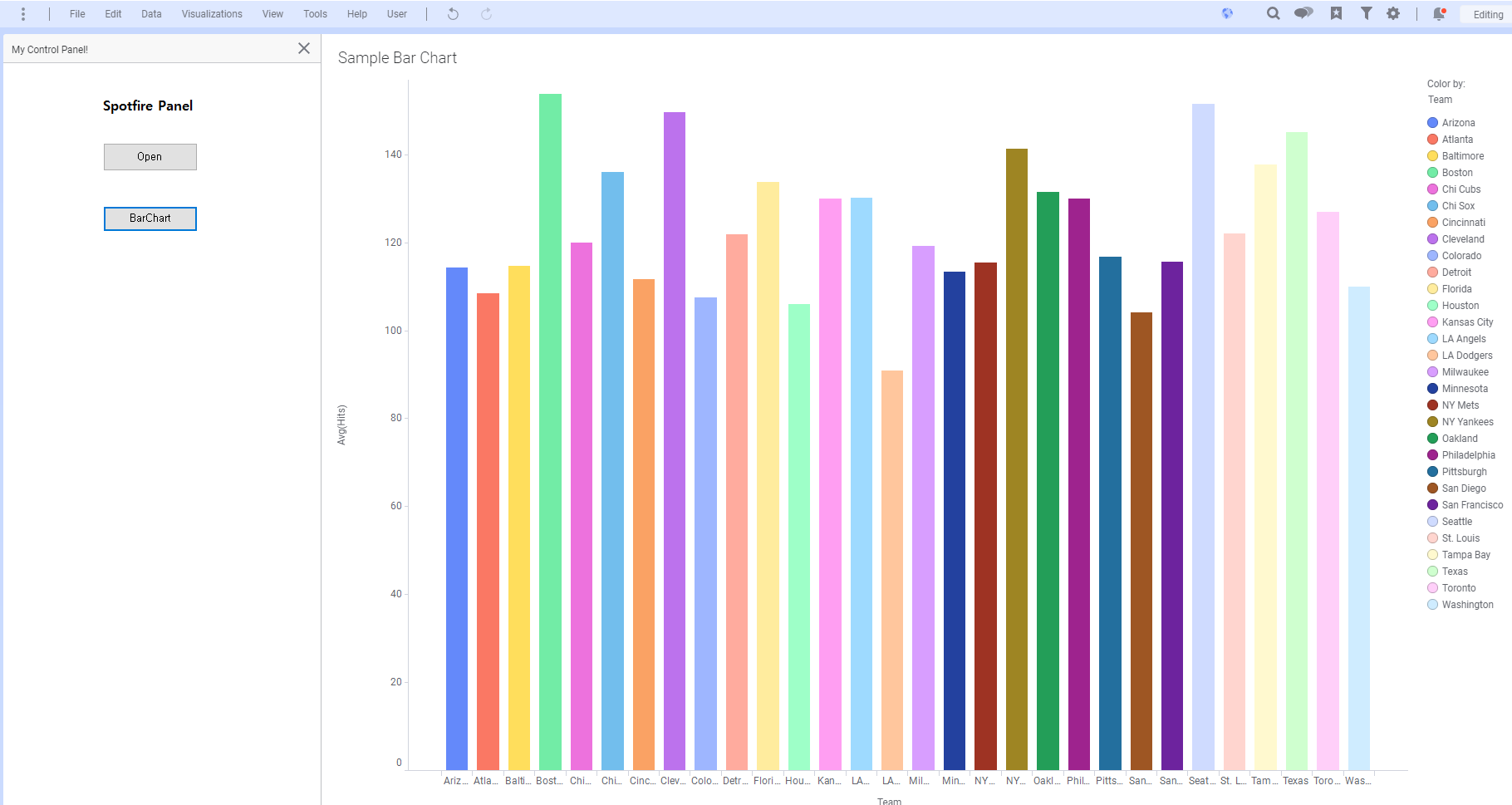
Task: View notifications bell
Action: click(x=1440, y=13)
